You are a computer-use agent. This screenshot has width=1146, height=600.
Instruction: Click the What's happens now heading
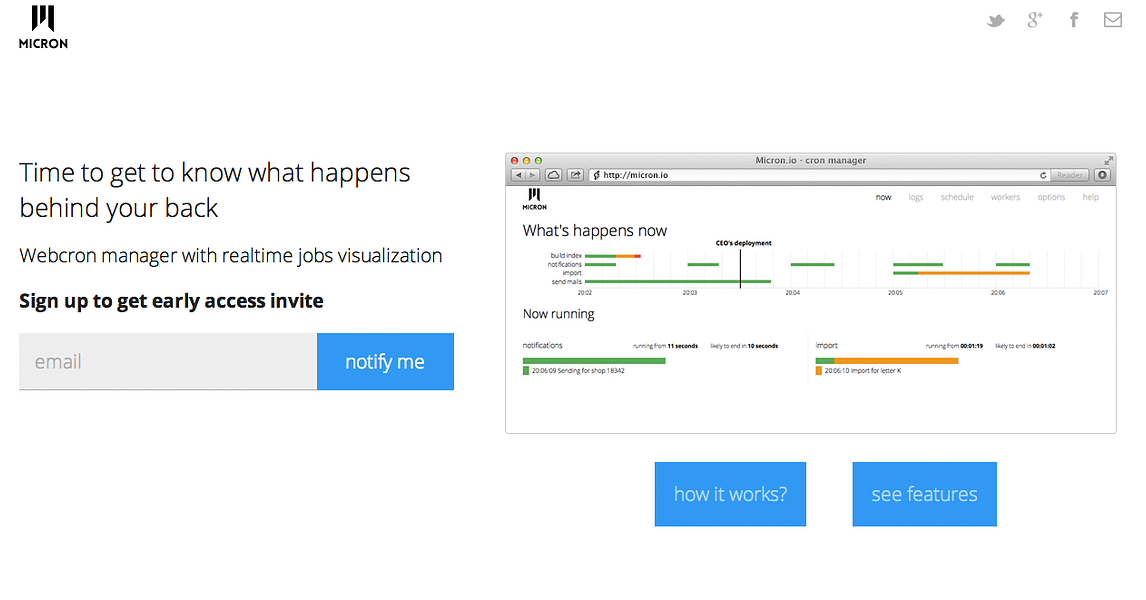pyautogui.click(x=595, y=231)
